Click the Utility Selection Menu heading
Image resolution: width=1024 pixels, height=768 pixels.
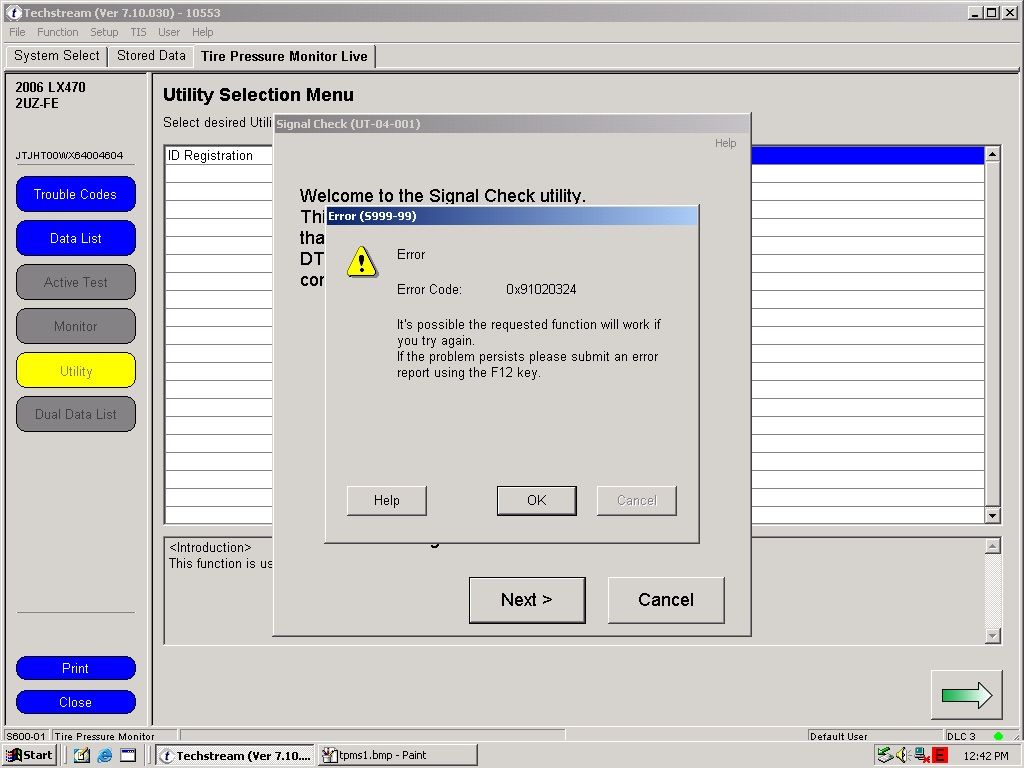258,95
